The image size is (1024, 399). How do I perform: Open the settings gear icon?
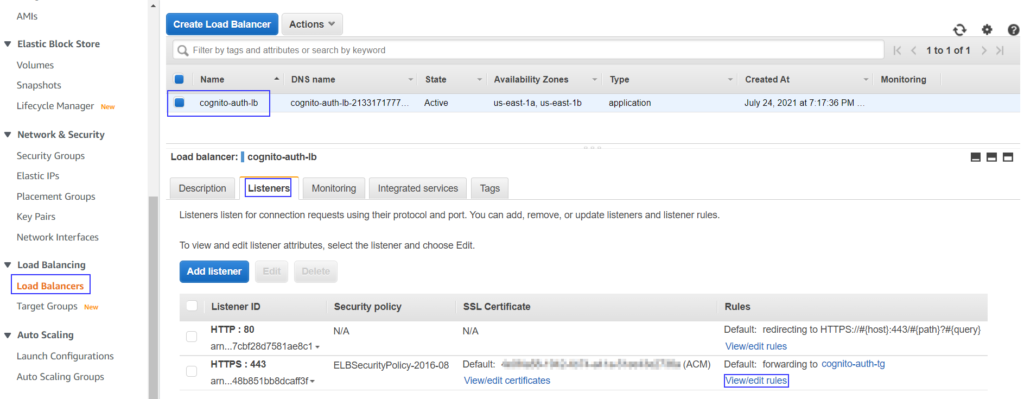pos(987,29)
